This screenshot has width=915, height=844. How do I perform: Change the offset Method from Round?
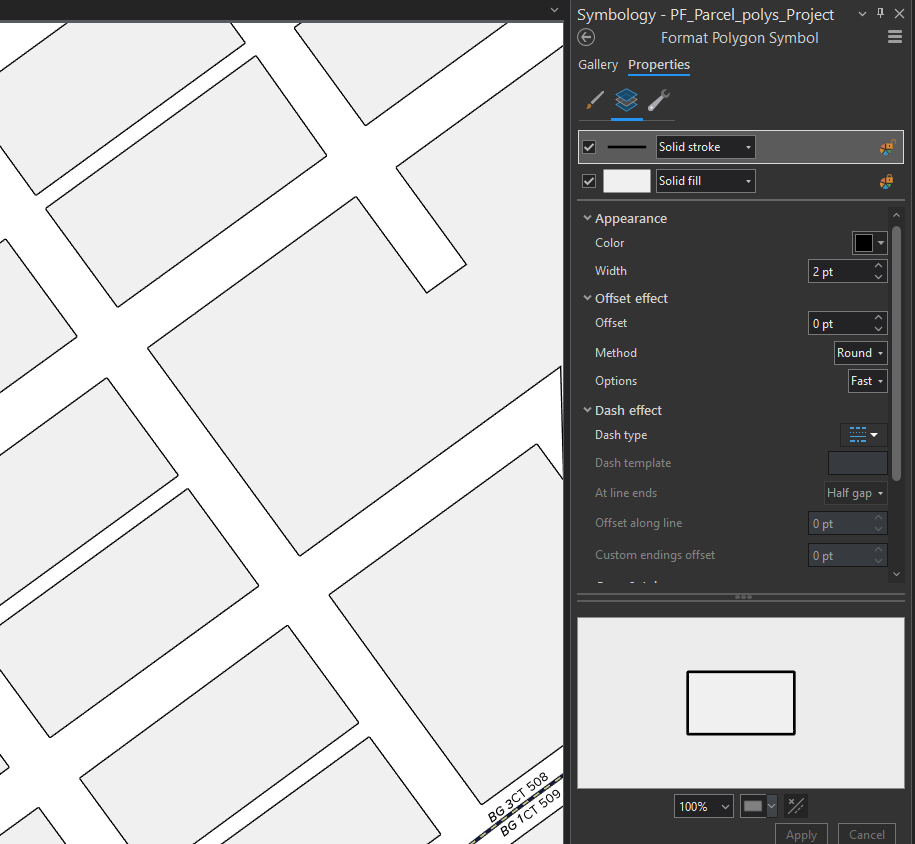tap(860, 352)
